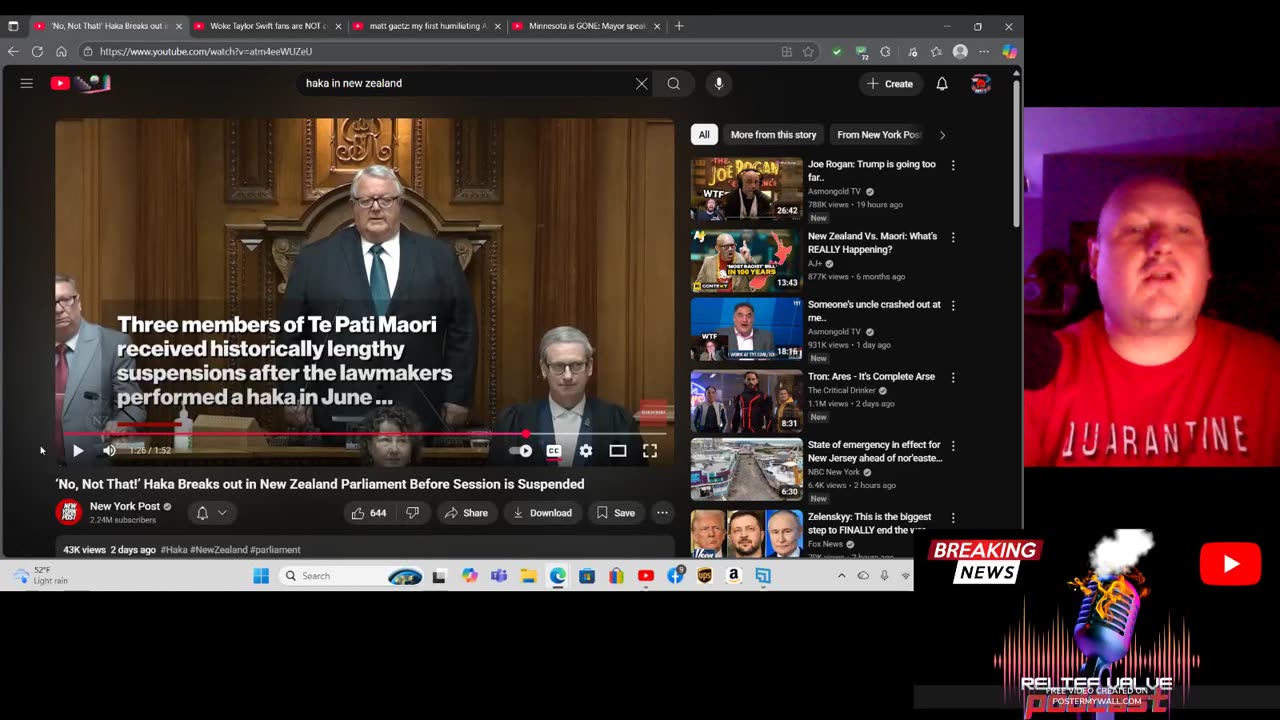The height and width of the screenshot is (720, 1280).
Task: Switch to the Woke Taylor Swift fans tab
Action: point(267,26)
